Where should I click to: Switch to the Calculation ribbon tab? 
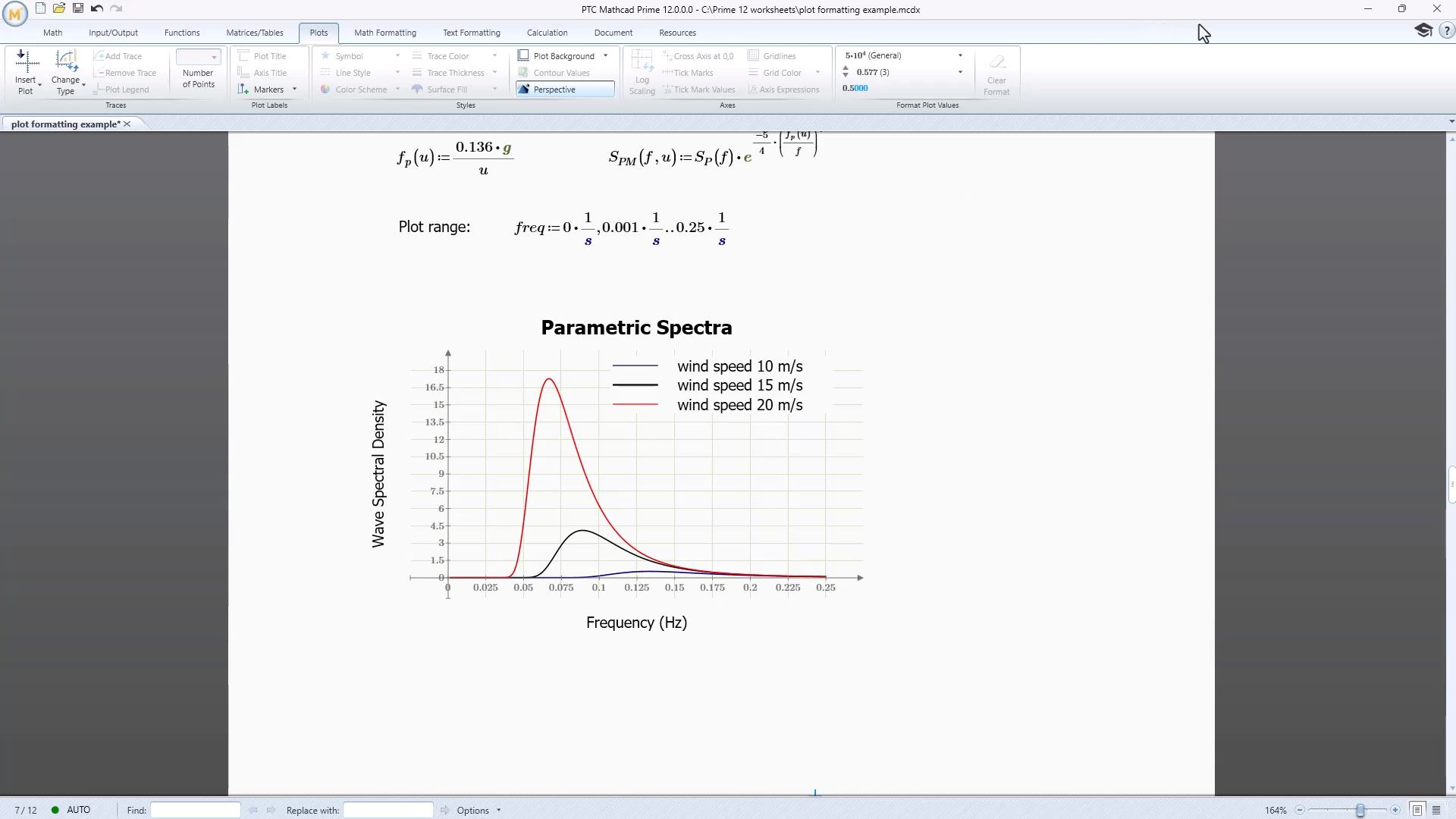(548, 33)
